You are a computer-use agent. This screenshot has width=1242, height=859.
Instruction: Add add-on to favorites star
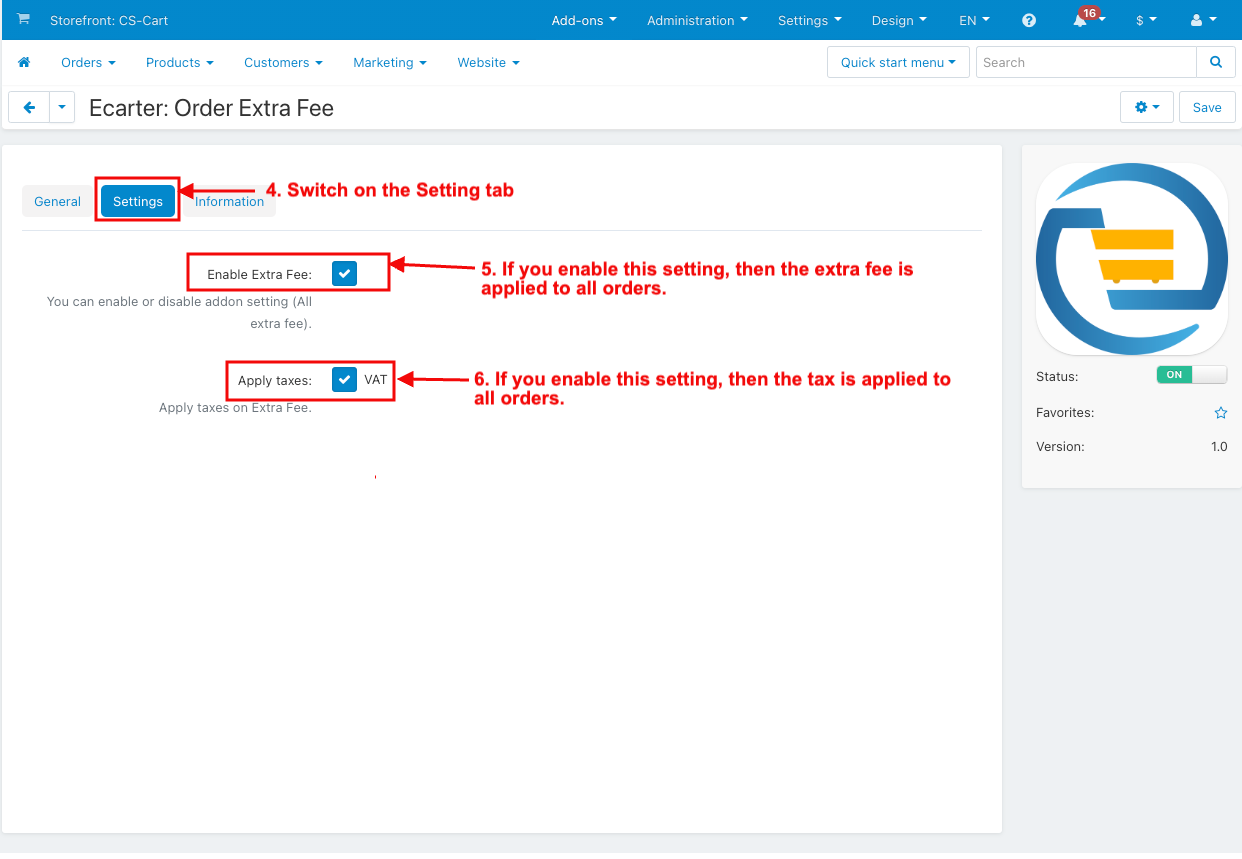click(1220, 412)
